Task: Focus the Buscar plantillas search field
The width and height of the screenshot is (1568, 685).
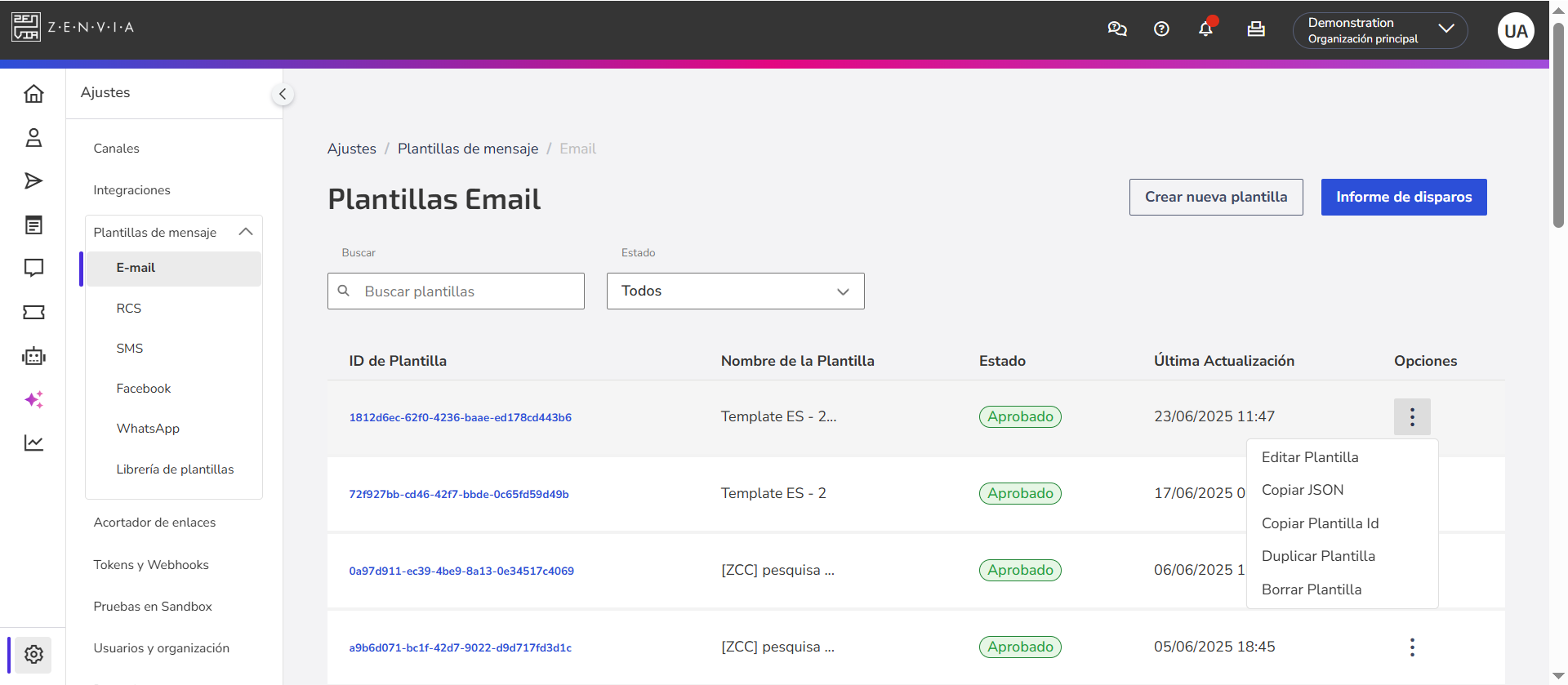Action: coord(456,291)
